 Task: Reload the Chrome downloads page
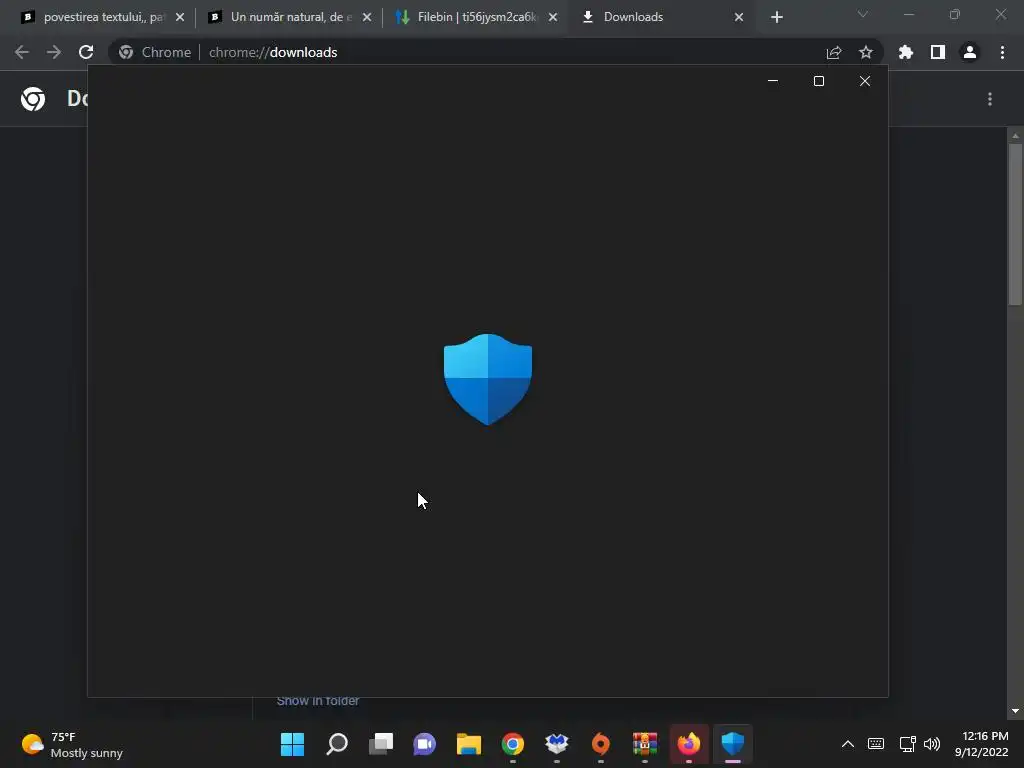click(x=86, y=52)
